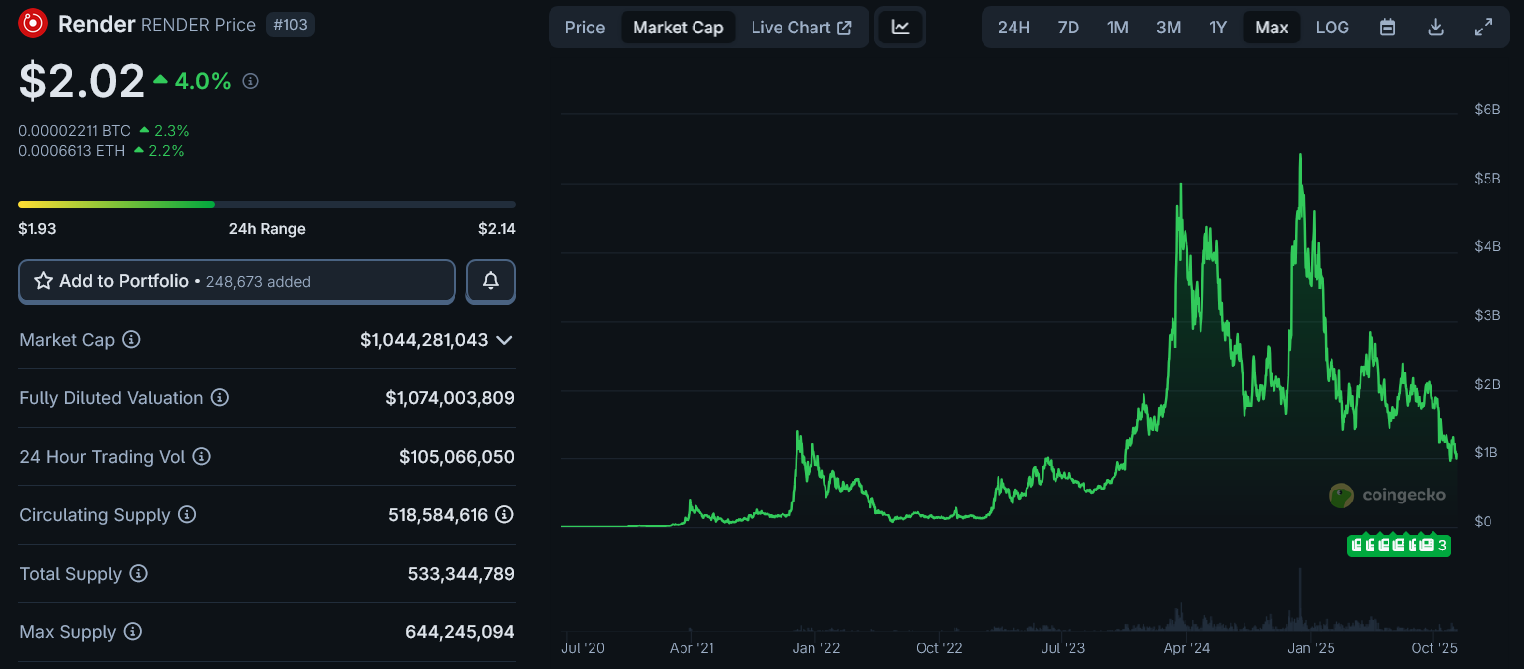The width and height of the screenshot is (1524, 669).
Task: Open the Live Chart external link
Action: pyautogui.click(x=802, y=27)
